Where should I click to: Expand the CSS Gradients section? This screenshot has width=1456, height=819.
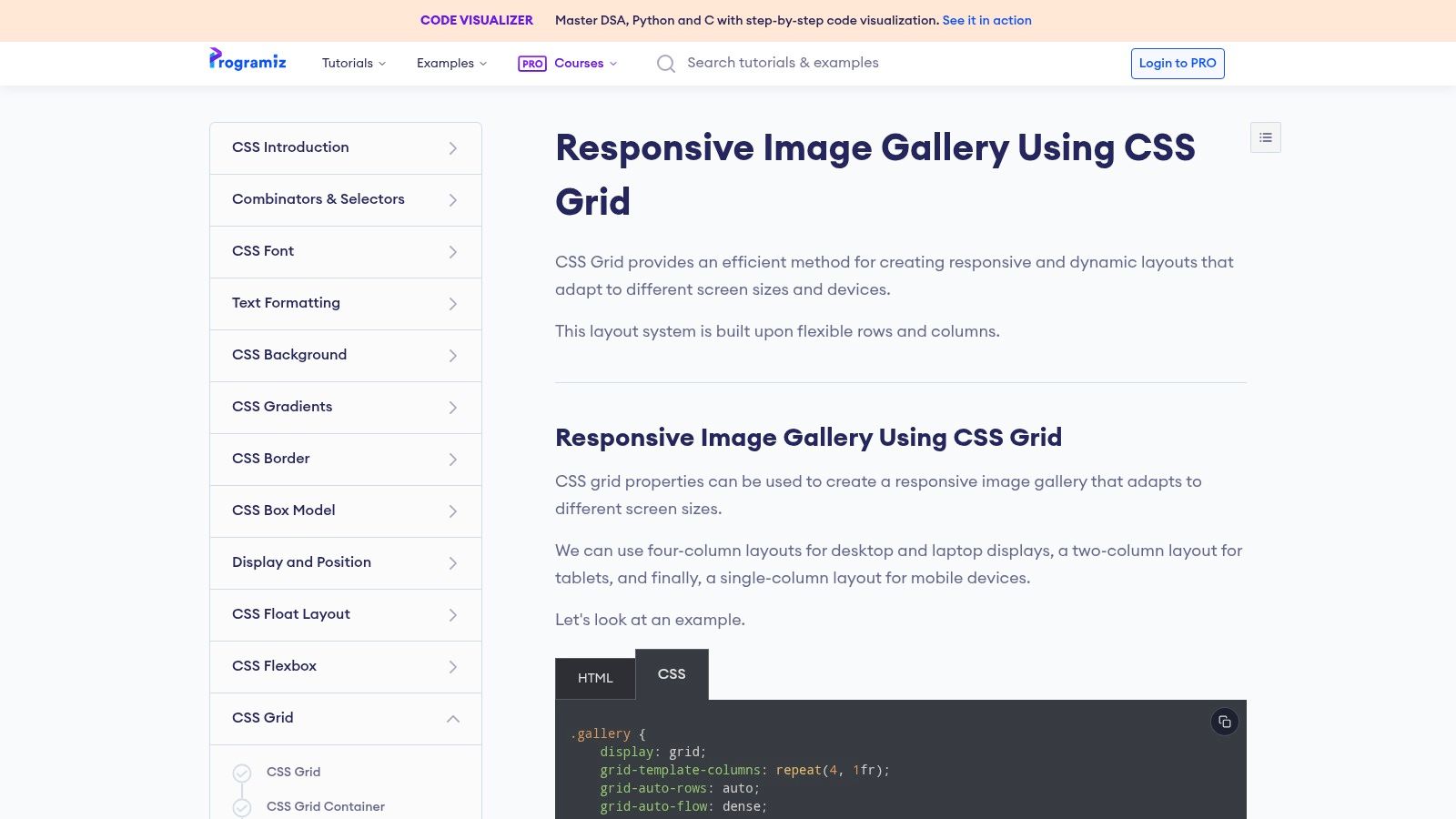click(346, 408)
